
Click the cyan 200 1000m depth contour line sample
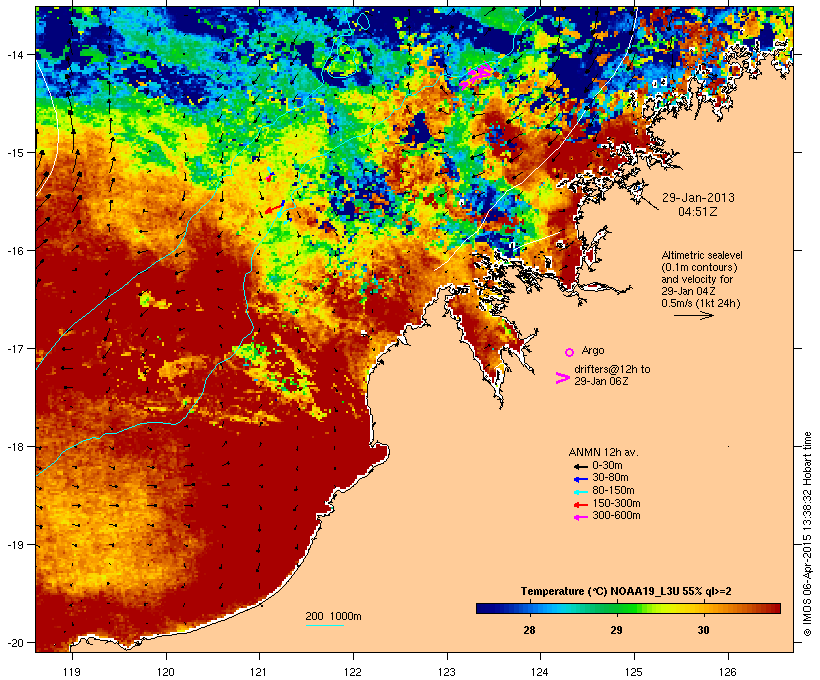pos(324,625)
